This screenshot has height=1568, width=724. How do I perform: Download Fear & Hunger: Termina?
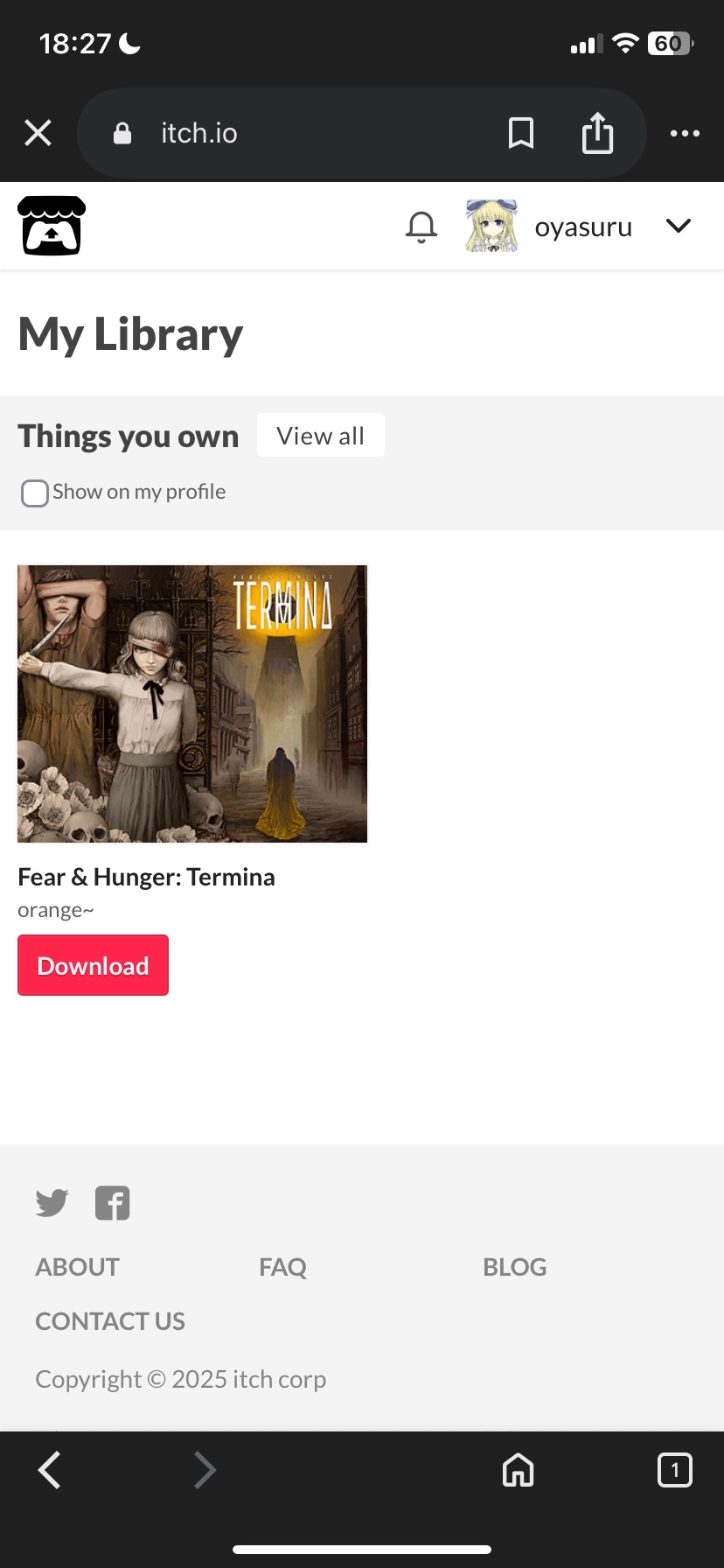[93, 965]
